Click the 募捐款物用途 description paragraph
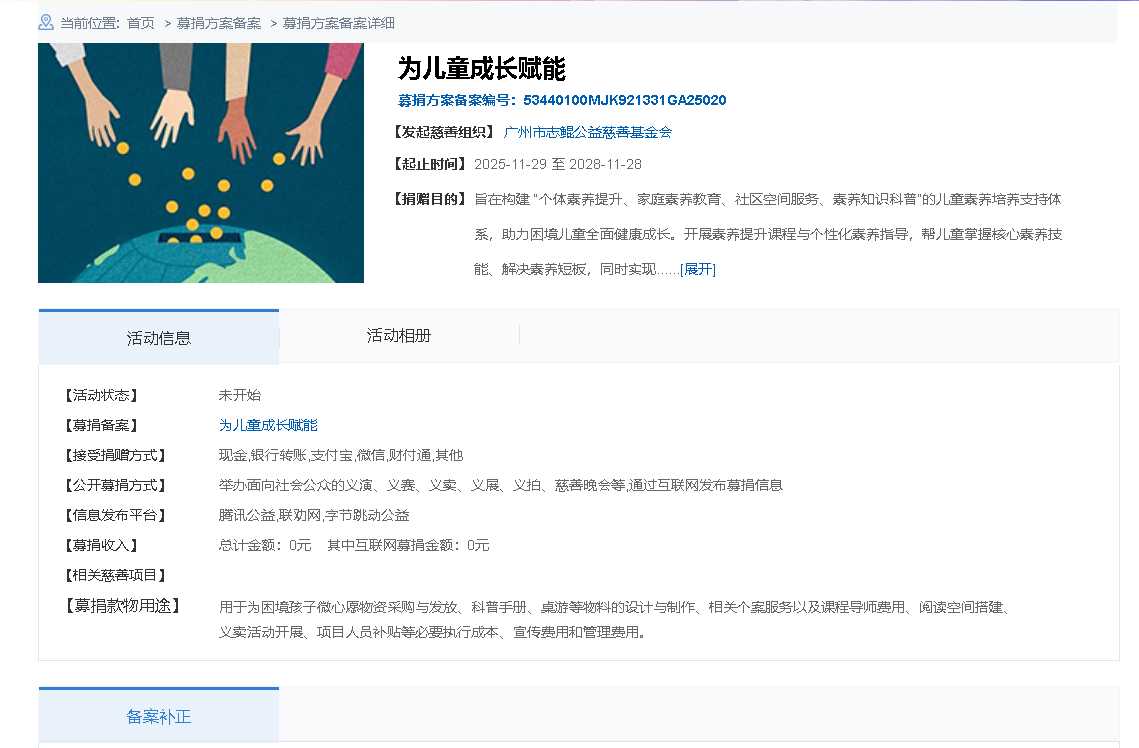The image size is (1139, 748). [x=614, y=619]
